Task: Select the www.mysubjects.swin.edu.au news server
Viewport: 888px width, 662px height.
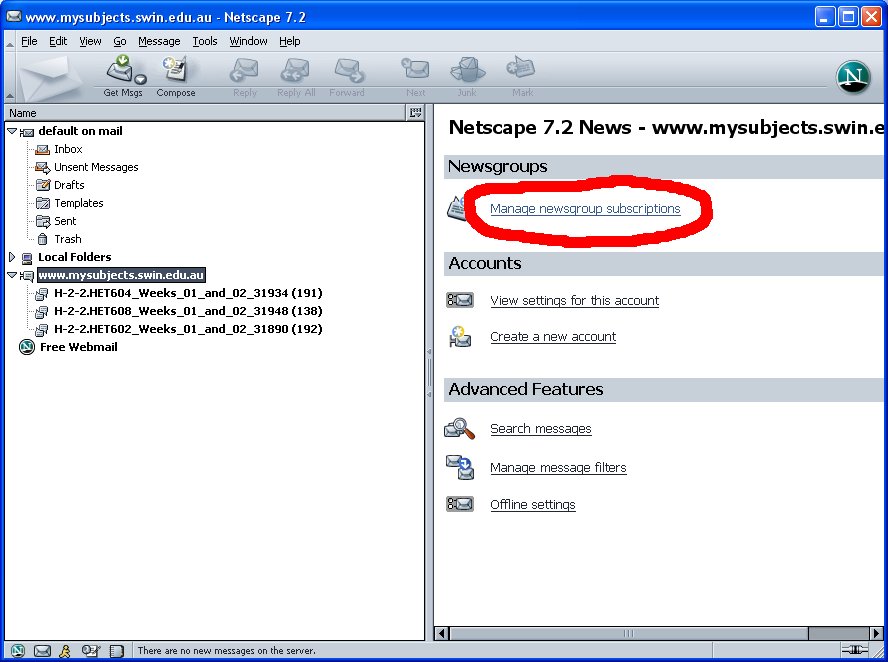Action: [121, 275]
